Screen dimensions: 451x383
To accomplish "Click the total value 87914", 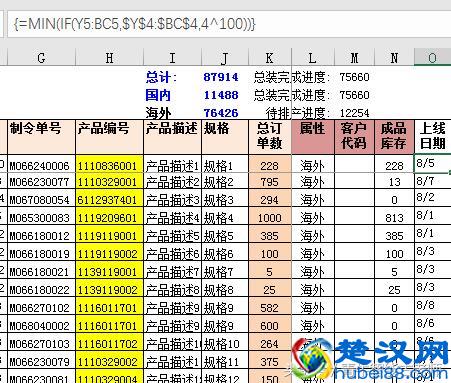I will pos(221,77).
